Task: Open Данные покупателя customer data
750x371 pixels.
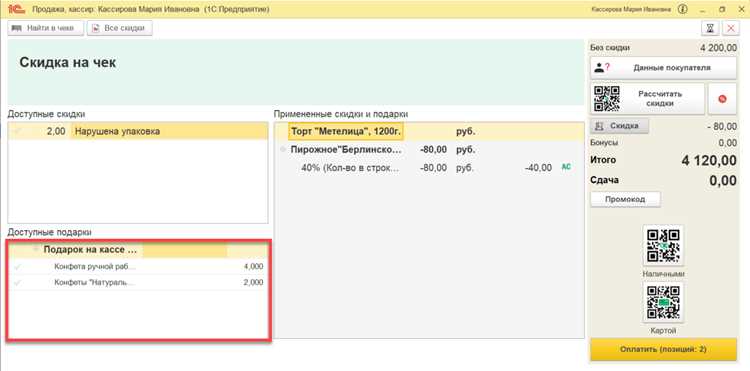Action: [663, 68]
